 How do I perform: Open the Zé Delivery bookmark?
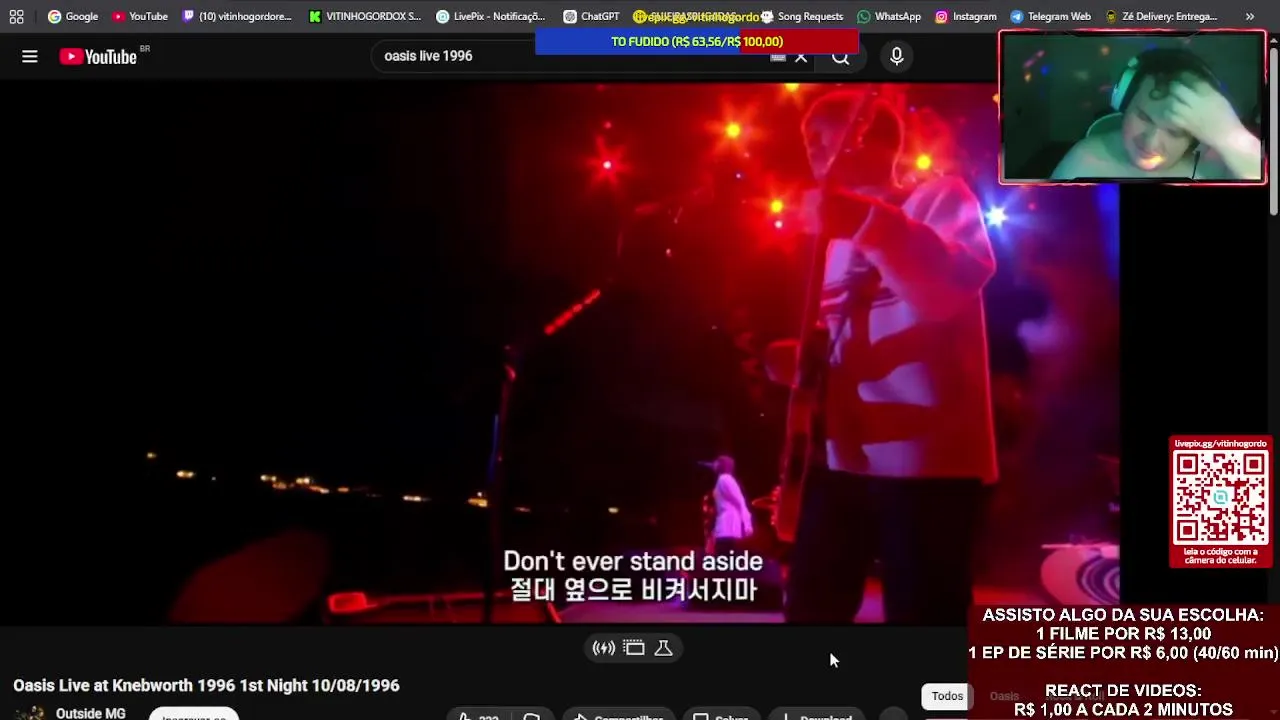pos(1161,16)
